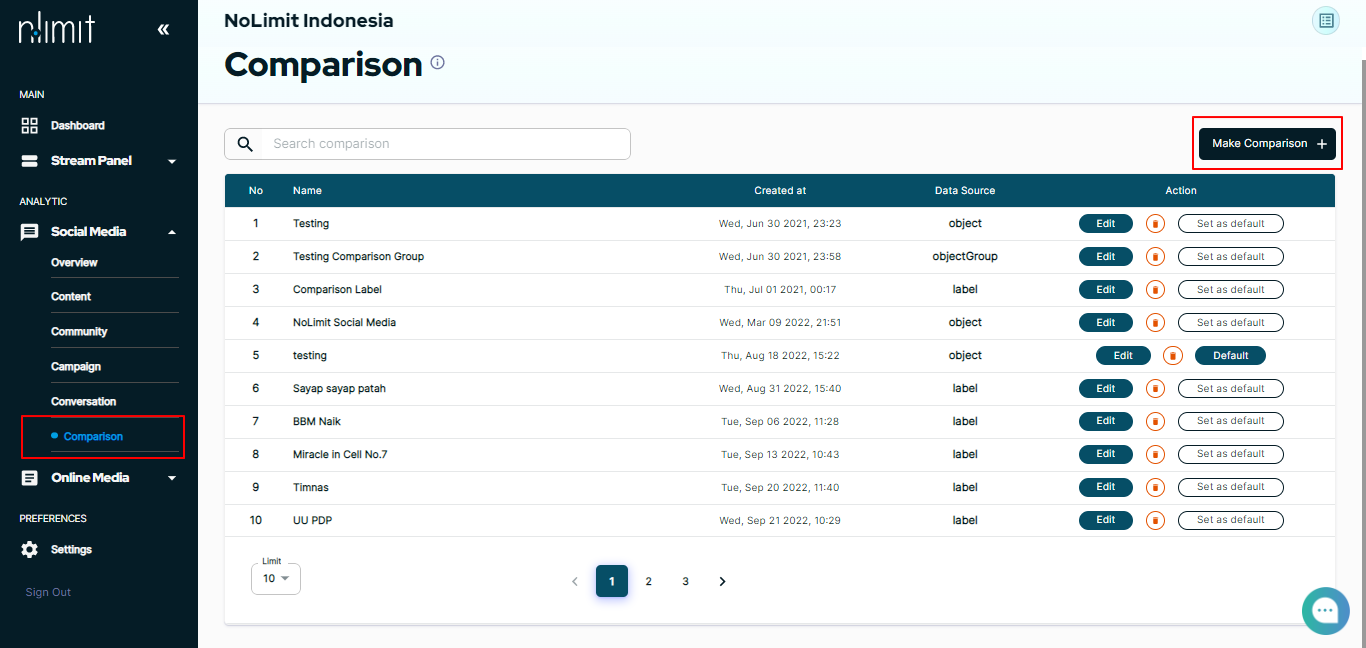1366x648 pixels.
Task: Edit the Testing Comparison Group
Action: pos(1106,257)
